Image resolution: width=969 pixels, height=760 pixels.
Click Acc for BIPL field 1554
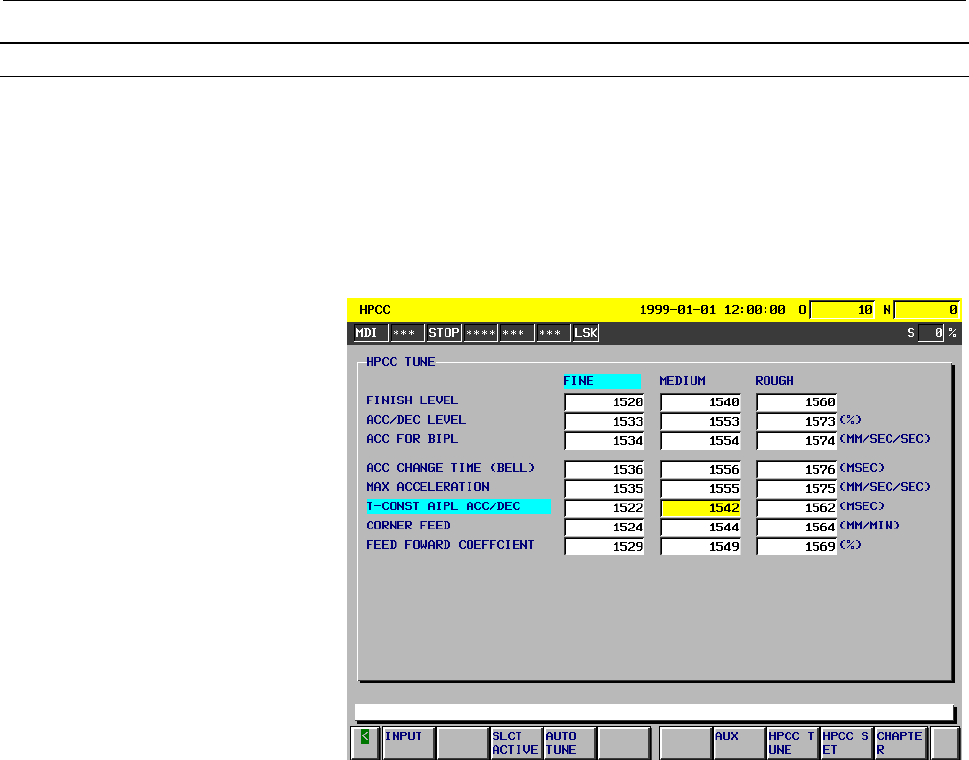(x=700, y=441)
